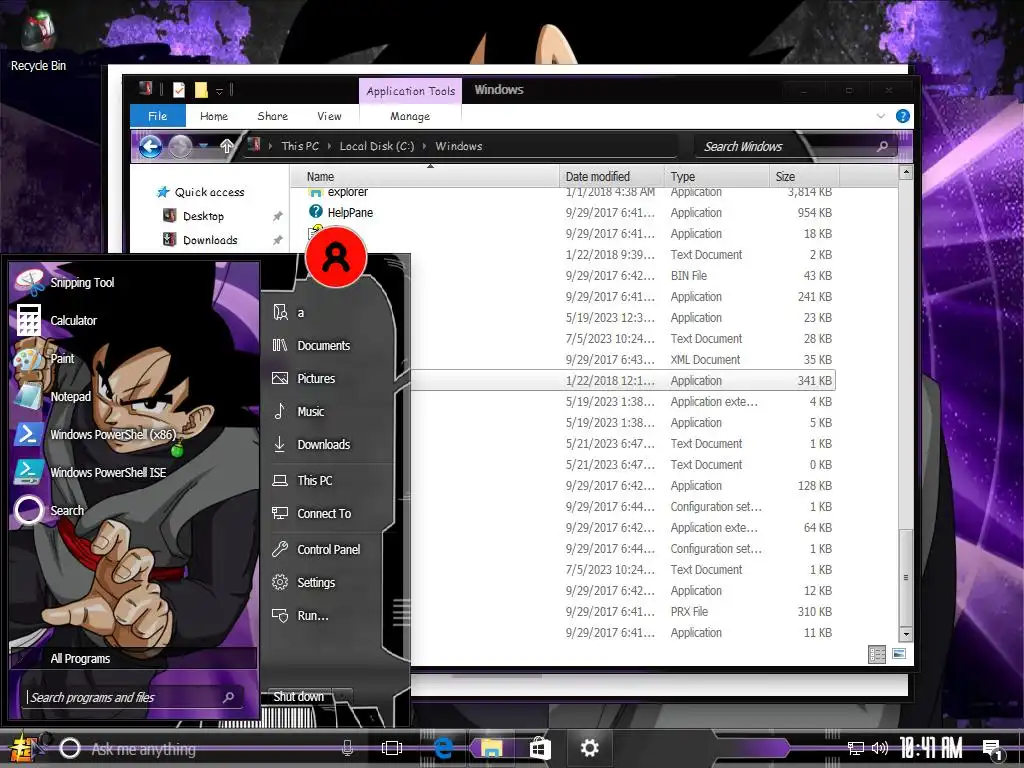Select Application Tools contextual tab
Viewport: 1024px width, 768px height.
coord(410,91)
